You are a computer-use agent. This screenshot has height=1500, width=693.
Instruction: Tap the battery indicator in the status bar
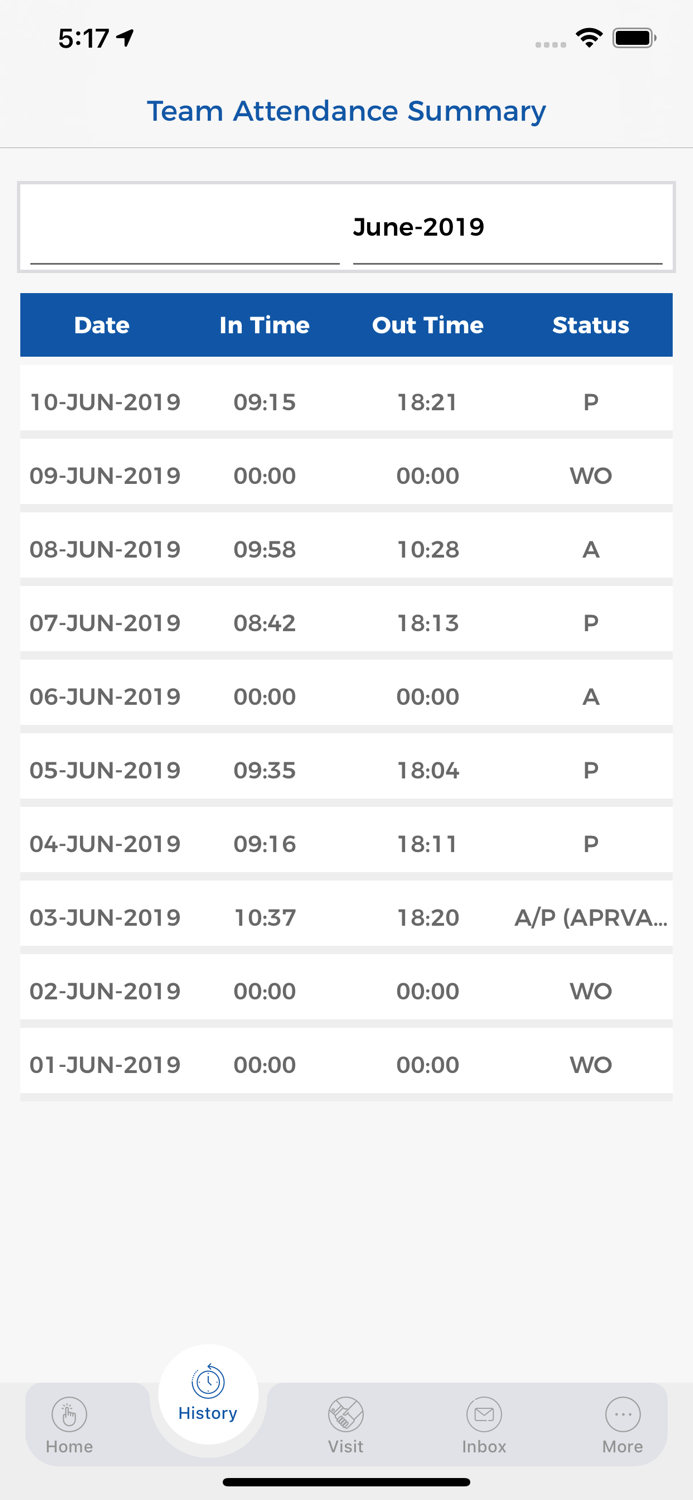pyautogui.click(x=631, y=37)
